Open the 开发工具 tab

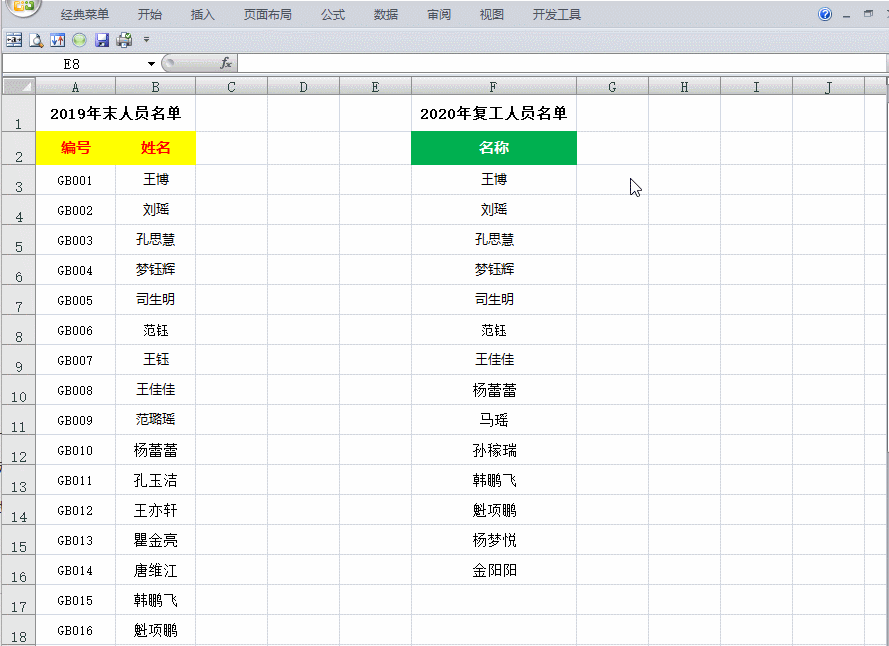(x=557, y=15)
